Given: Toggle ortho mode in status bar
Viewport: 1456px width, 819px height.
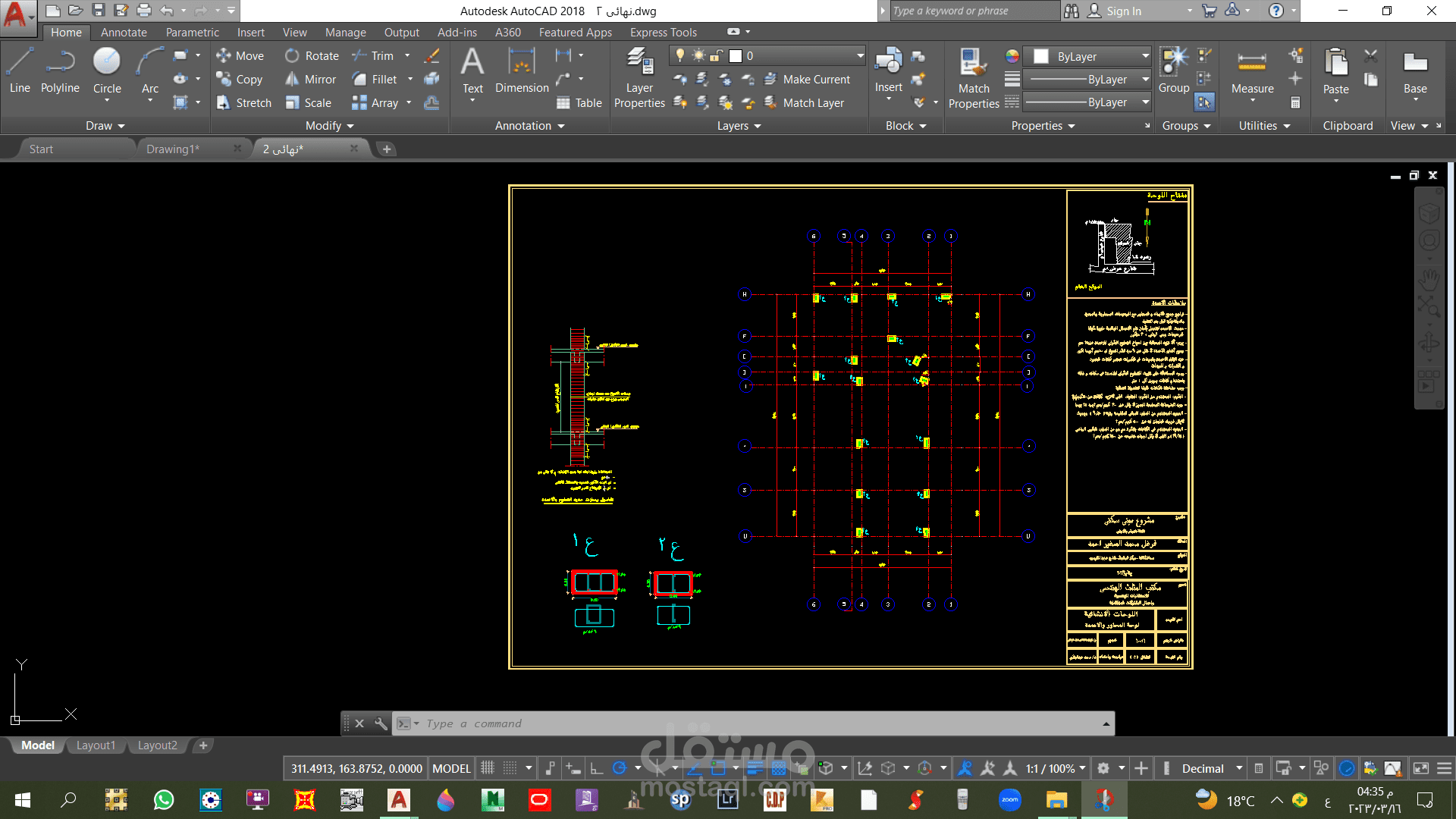Looking at the screenshot, I should [597, 768].
